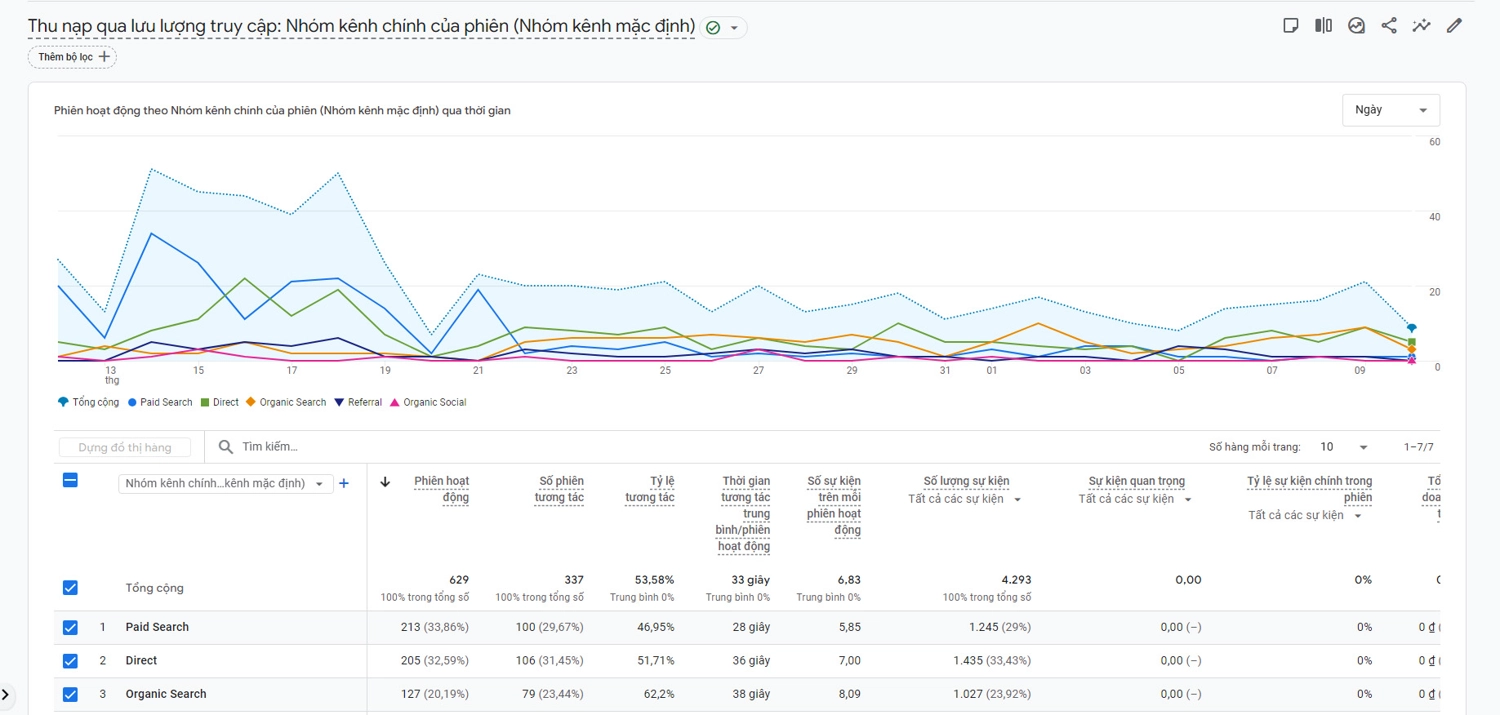Open the Ngày granularity dropdown

pyautogui.click(x=1391, y=110)
